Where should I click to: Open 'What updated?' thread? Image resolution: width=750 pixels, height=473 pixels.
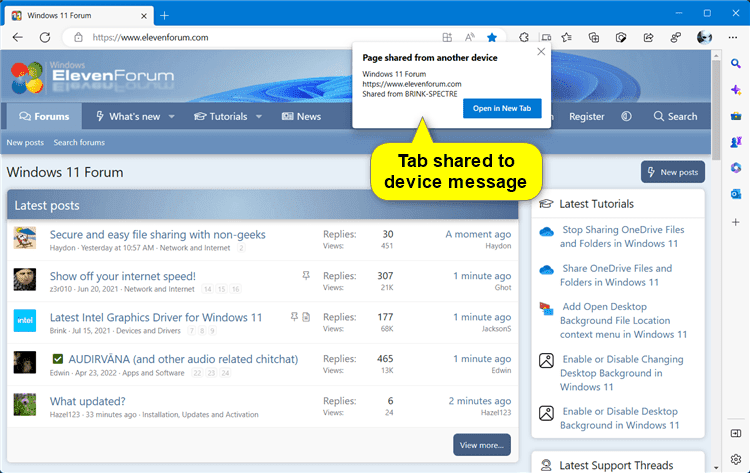pyautogui.click(x=88, y=401)
